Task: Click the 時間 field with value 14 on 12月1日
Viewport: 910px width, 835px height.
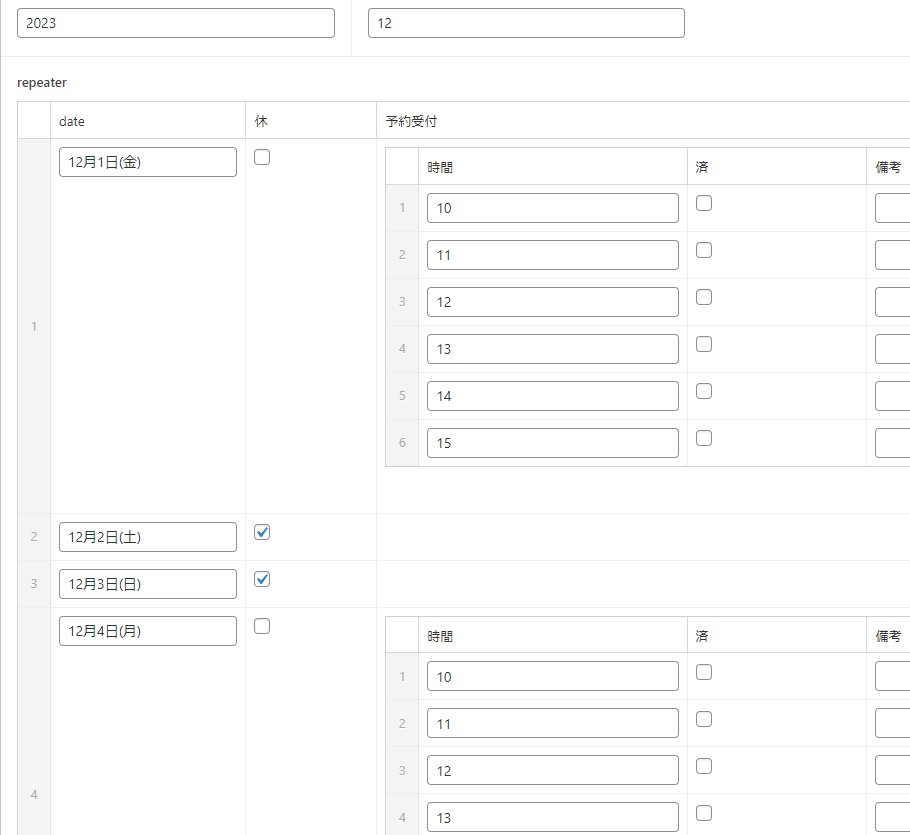Action: pos(552,396)
